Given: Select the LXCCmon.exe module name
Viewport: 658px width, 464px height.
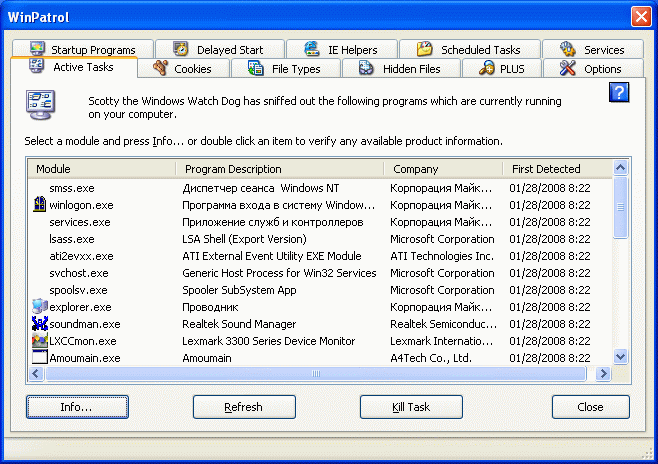Looking at the screenshot, I should (x=83, y=341).
